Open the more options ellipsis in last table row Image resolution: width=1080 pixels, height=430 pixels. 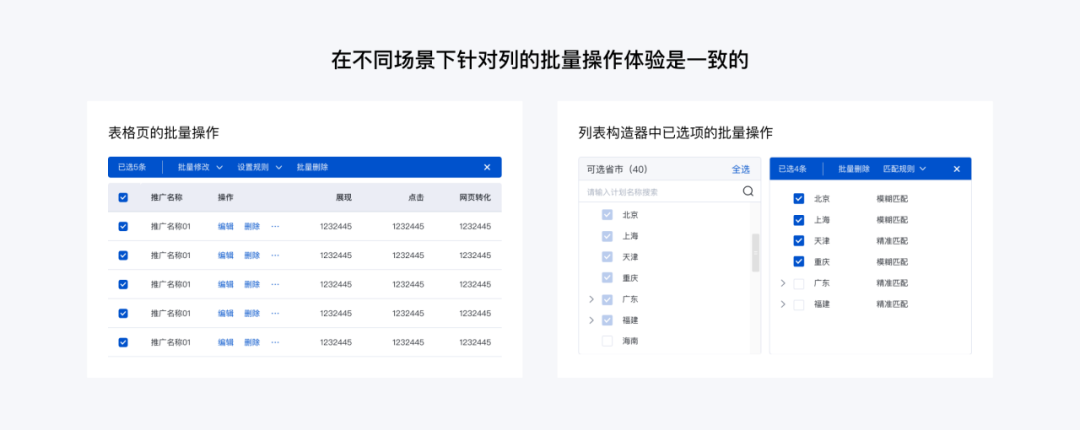tap(275, 342)
